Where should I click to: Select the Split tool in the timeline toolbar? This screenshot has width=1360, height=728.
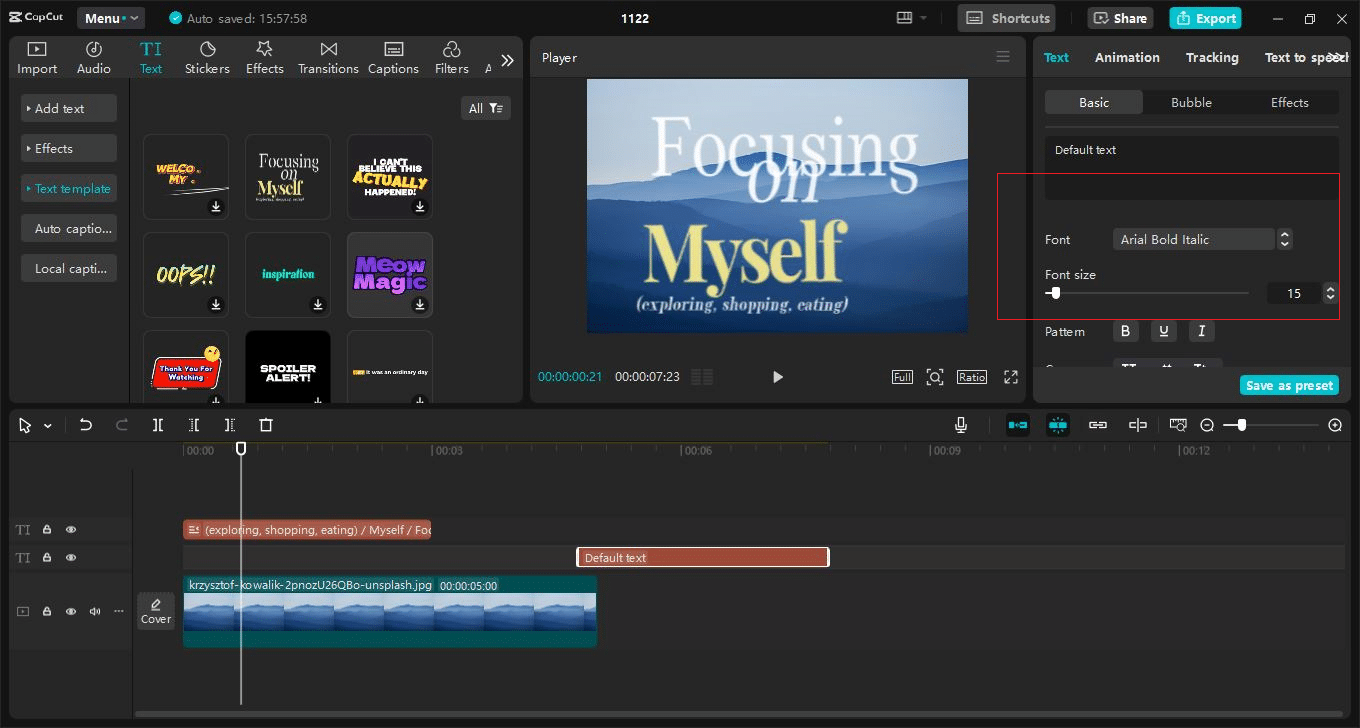tap(157, 424)
